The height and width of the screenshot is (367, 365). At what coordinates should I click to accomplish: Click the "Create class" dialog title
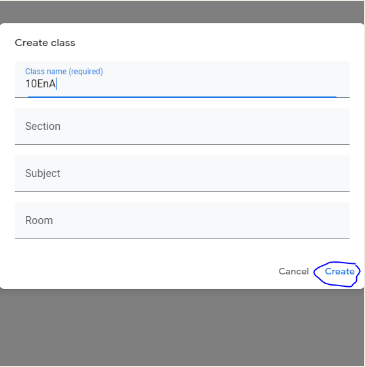pyautogui.click(x=45, y=43)
